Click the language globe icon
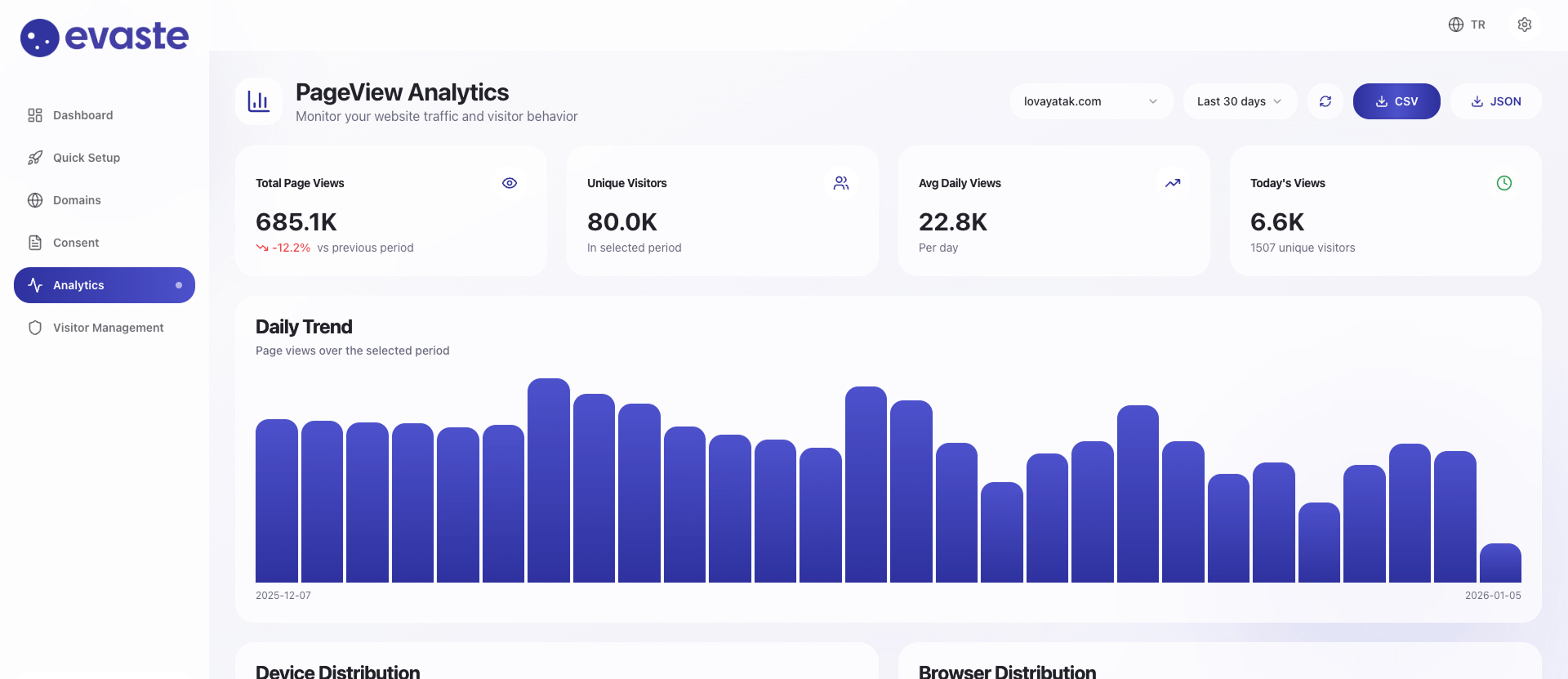 (x=1456, y=25)
